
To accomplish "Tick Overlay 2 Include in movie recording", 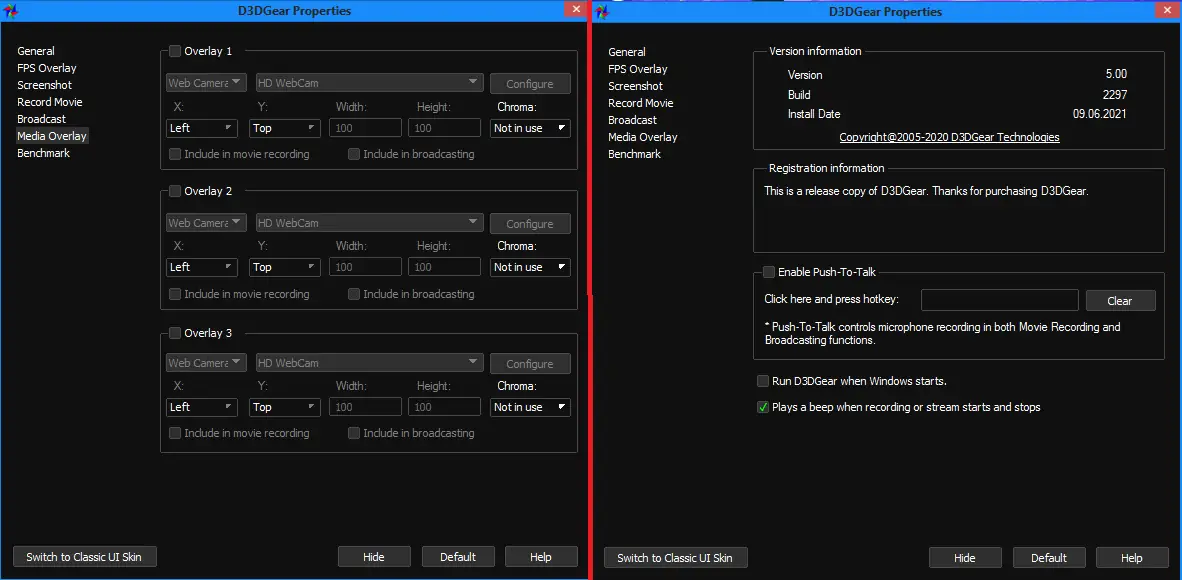I will (x=175, y=294).
